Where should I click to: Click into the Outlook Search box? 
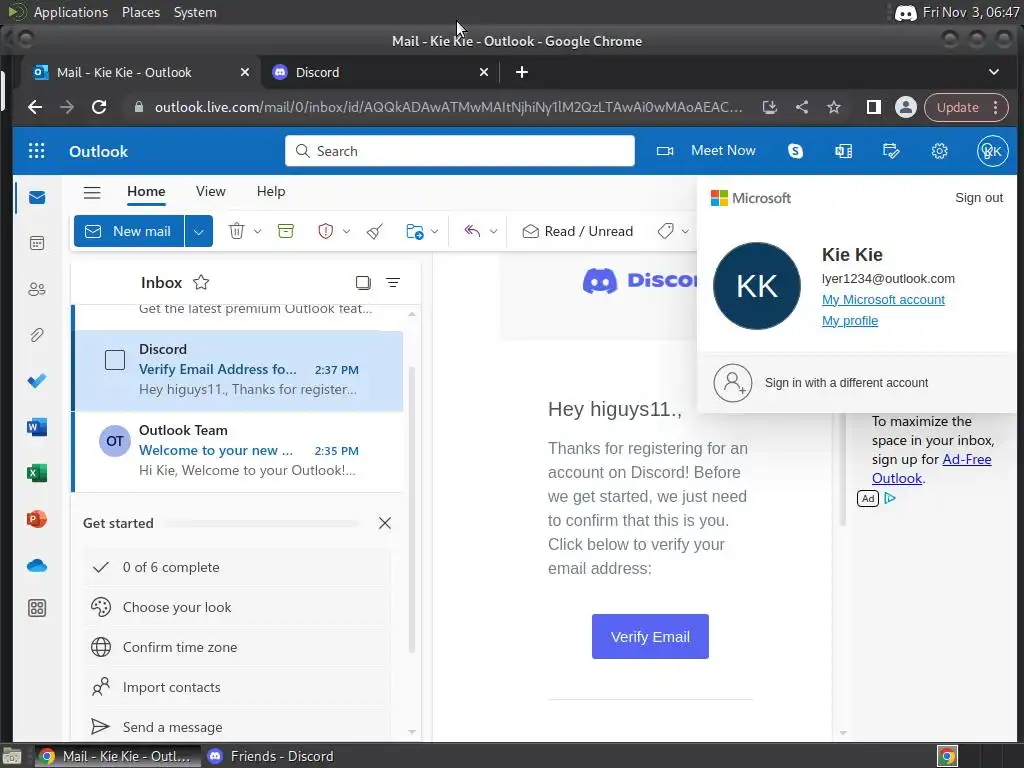click(460, 151)
